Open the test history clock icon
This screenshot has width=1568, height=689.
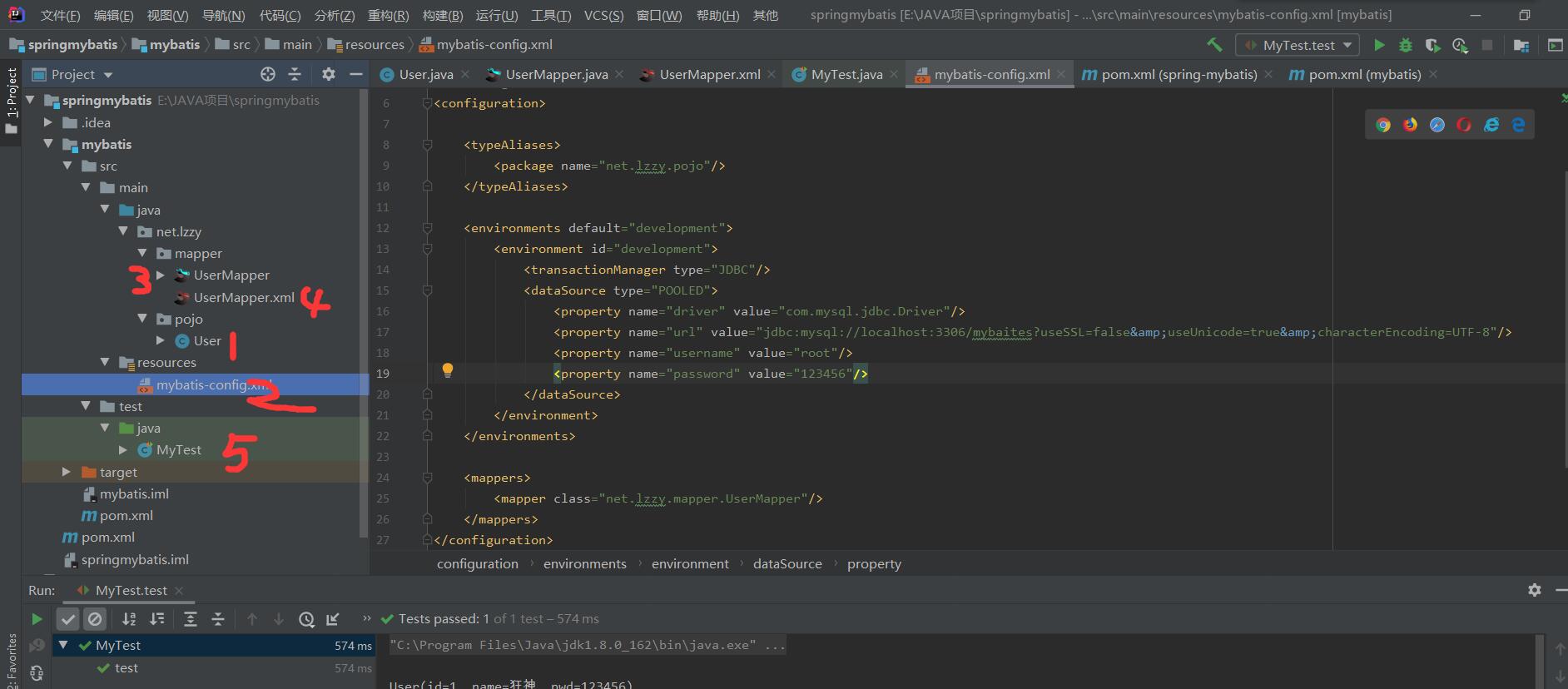(x=306, y=619)
